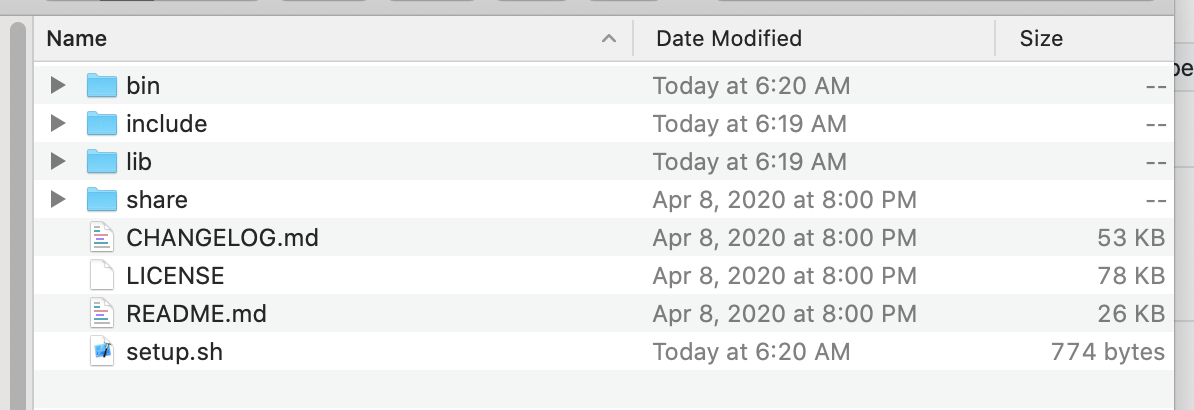
Task: Toggle sort direction arrow in Name header
Action: click(x=608, y=39)
